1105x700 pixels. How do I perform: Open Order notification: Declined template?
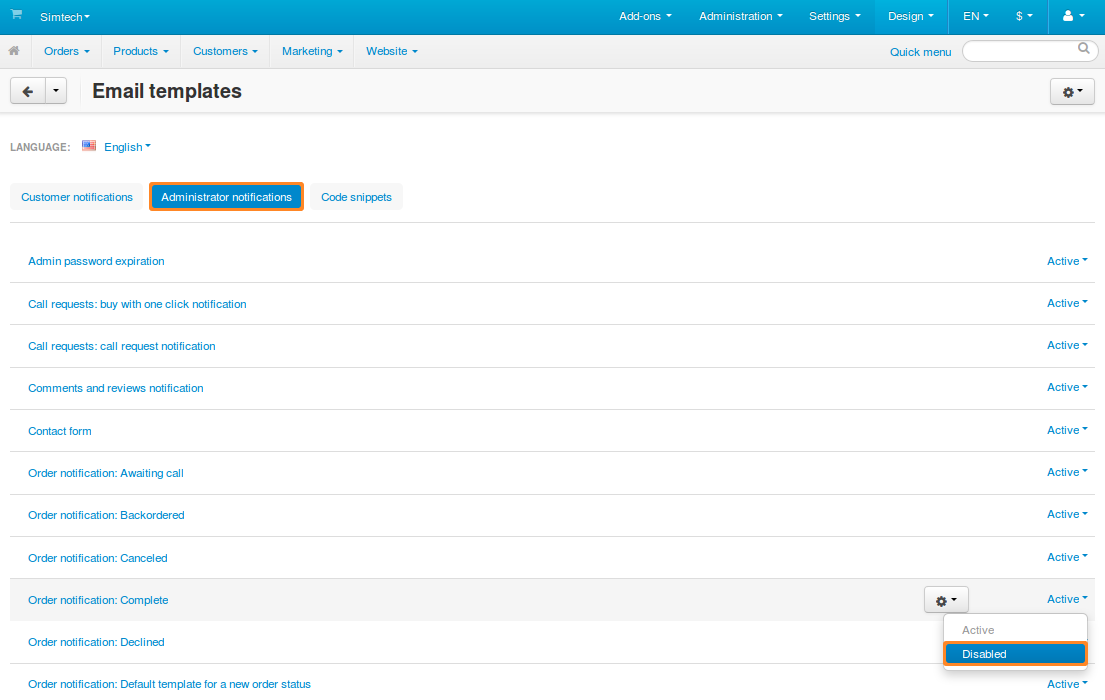click(x=97, y=642)
